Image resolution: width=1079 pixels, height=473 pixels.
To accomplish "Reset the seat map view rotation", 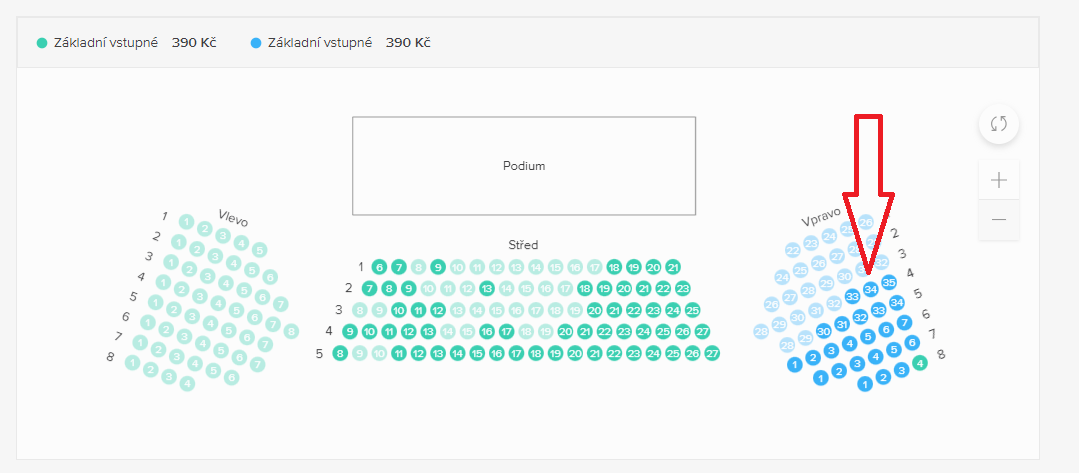I will 998,124.
